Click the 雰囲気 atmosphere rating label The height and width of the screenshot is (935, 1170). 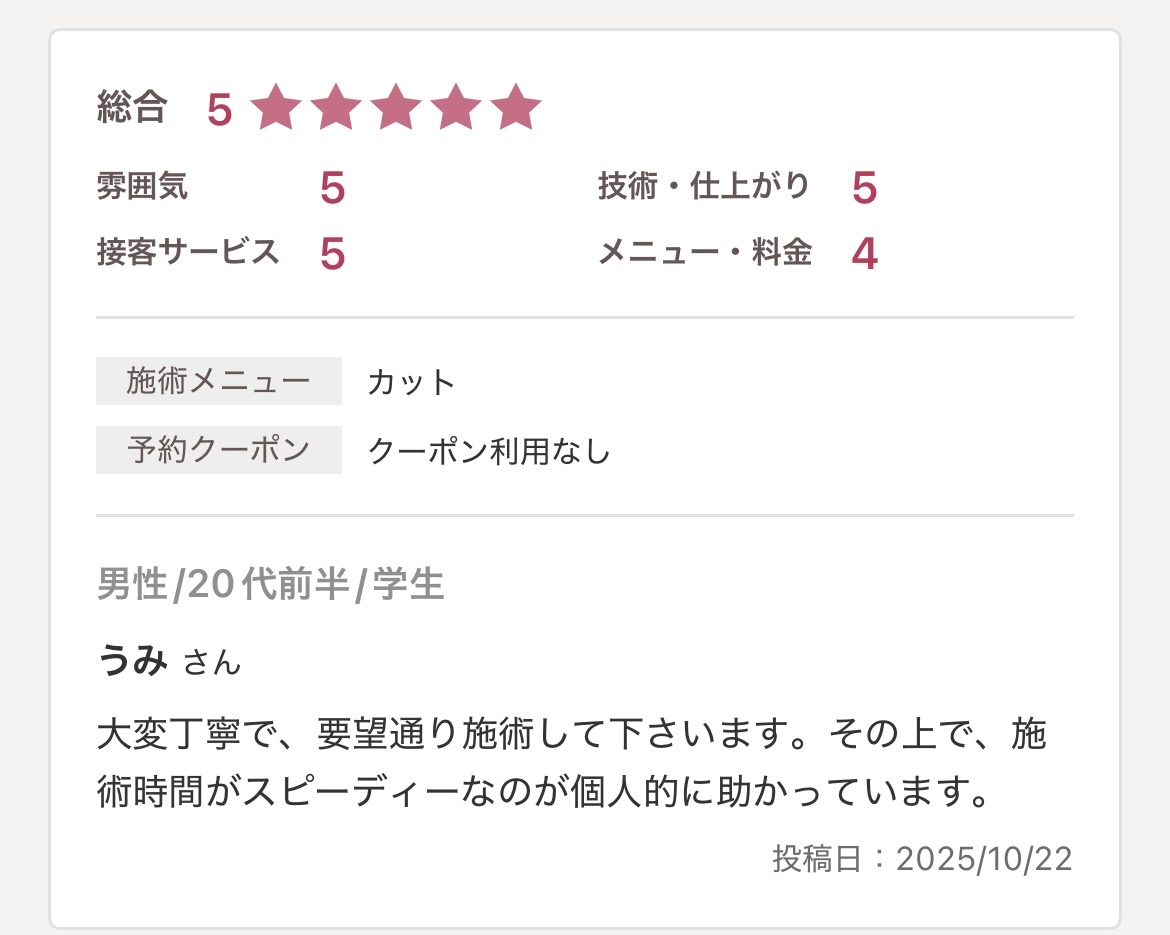click(x=141, y=187)
